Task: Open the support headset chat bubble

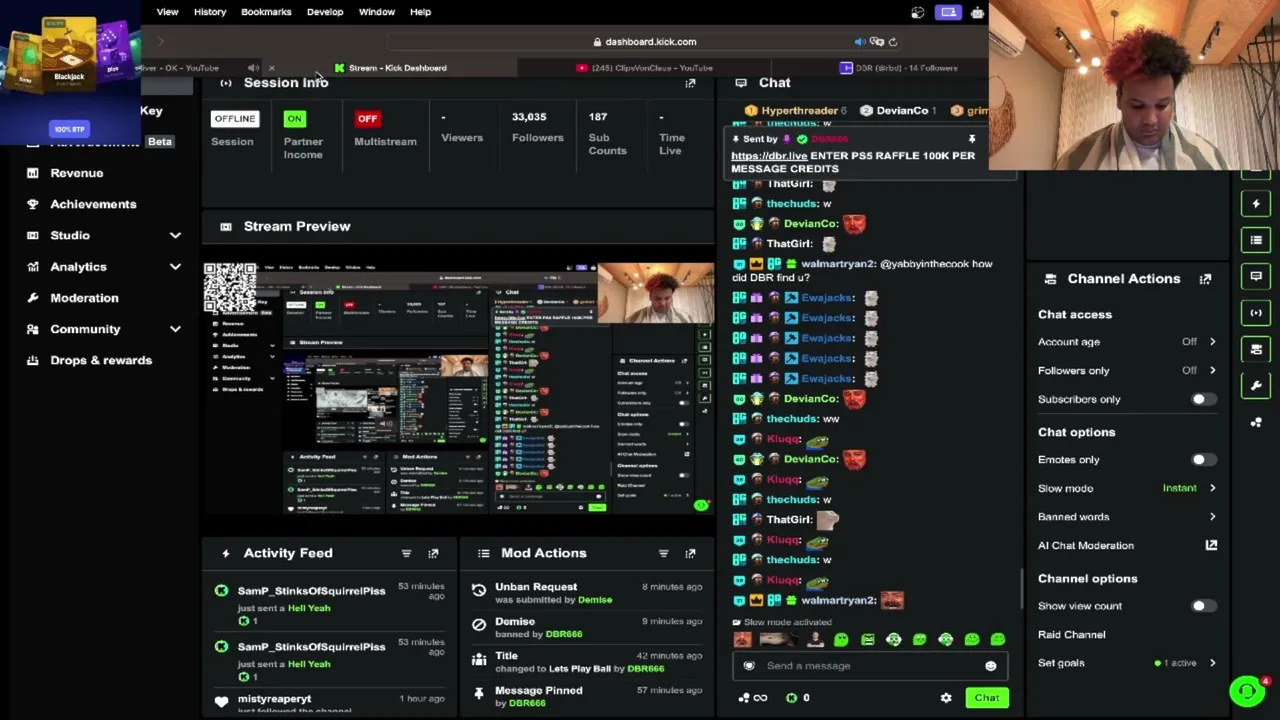Action: (1247, 691)
